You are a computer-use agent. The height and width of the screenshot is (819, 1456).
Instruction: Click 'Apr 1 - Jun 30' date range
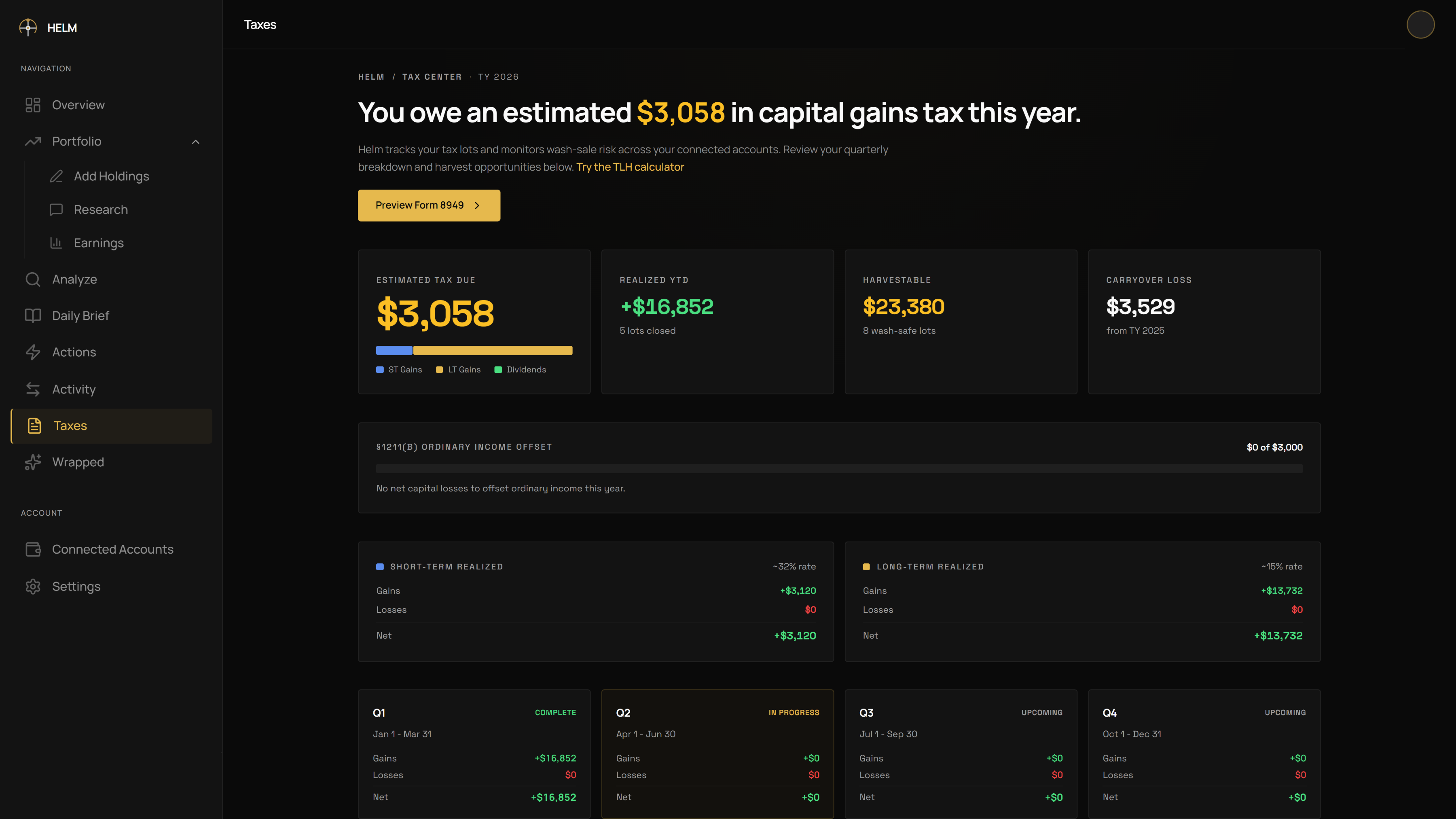pos(645,734)
